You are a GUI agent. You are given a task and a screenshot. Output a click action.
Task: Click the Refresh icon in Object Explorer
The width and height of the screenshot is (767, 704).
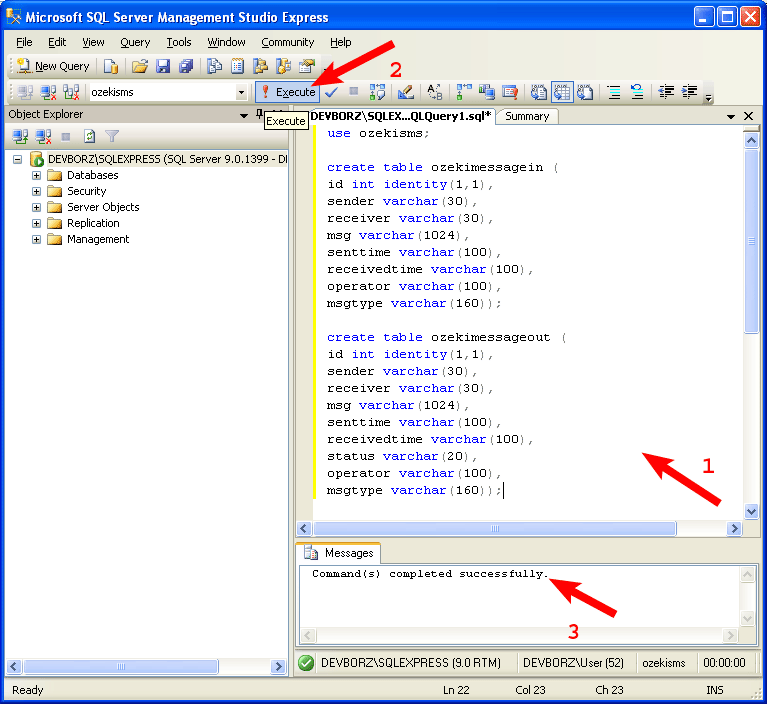(90, 136)
